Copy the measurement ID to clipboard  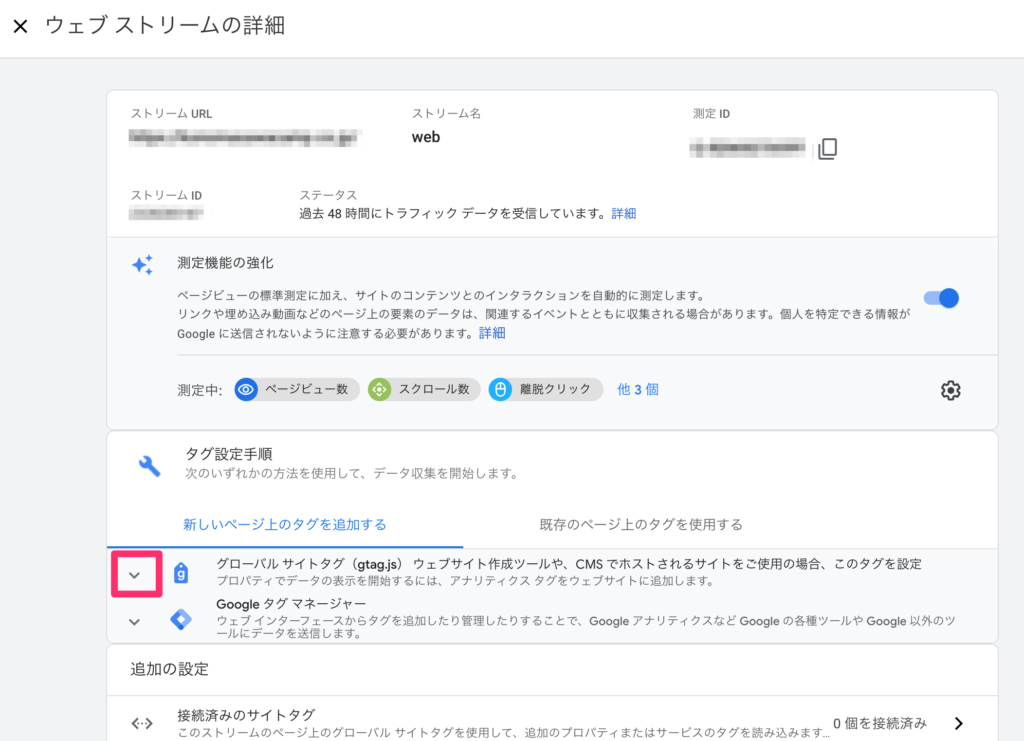click(827, 149)
